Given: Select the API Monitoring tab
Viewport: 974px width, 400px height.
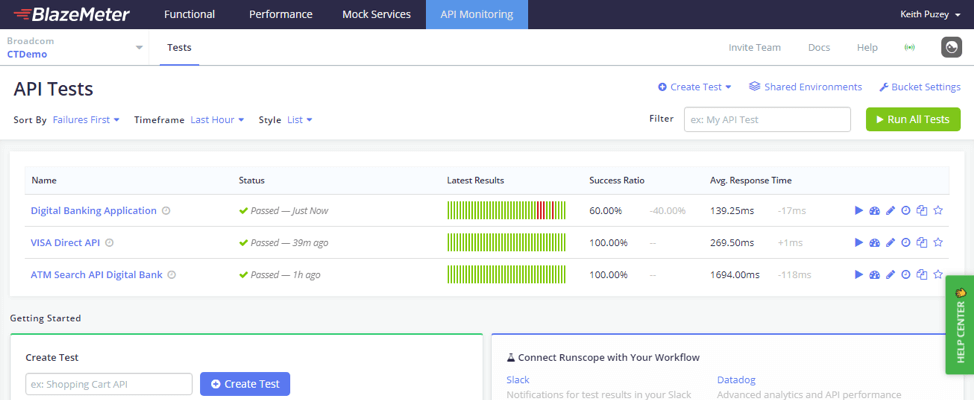Looking at the screenshot, I should click(x=477, y=14).
